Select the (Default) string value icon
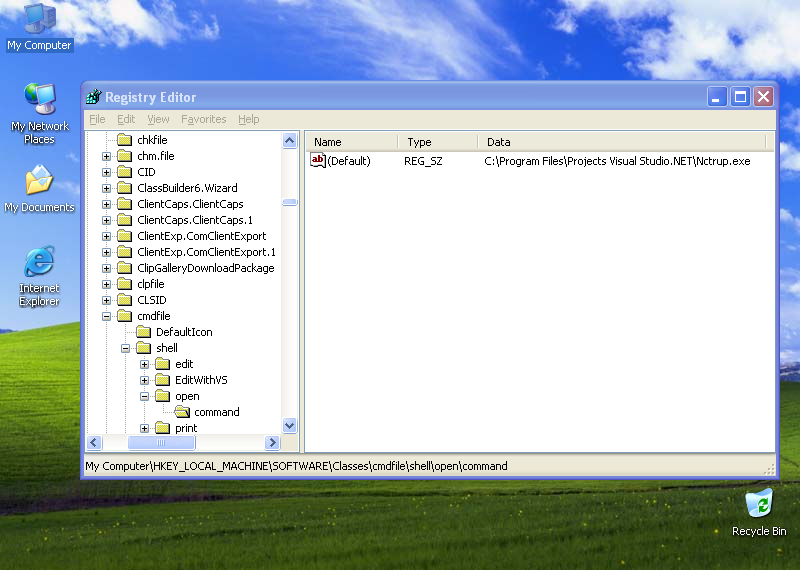The image size is (800, 570). coord(318,160)
